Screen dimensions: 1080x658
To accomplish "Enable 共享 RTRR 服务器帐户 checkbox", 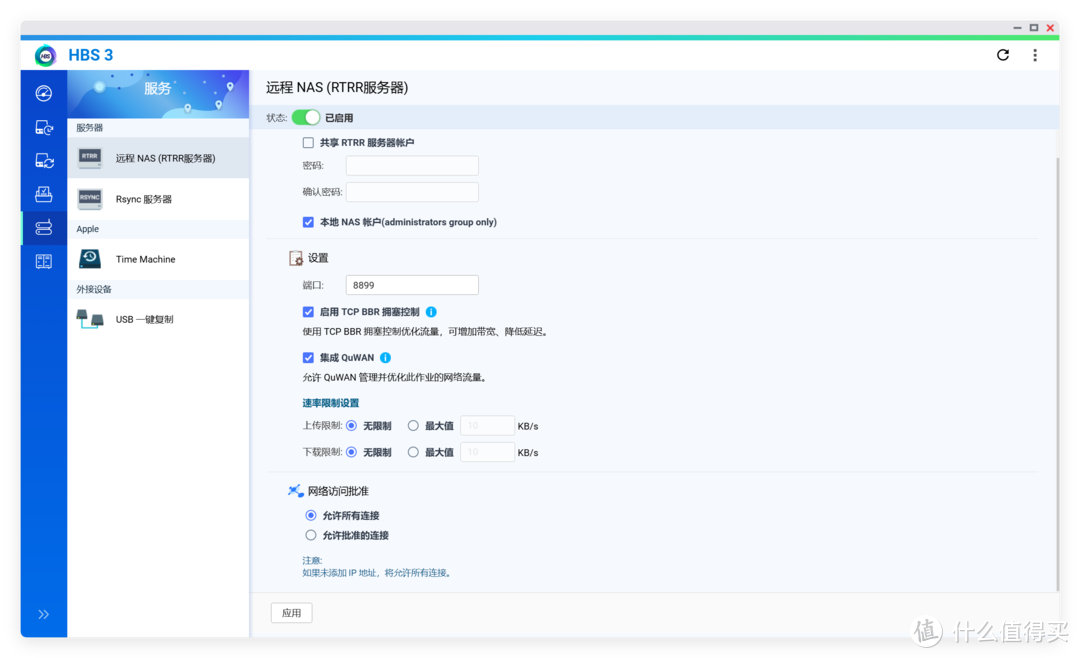I will coord(308,143).
